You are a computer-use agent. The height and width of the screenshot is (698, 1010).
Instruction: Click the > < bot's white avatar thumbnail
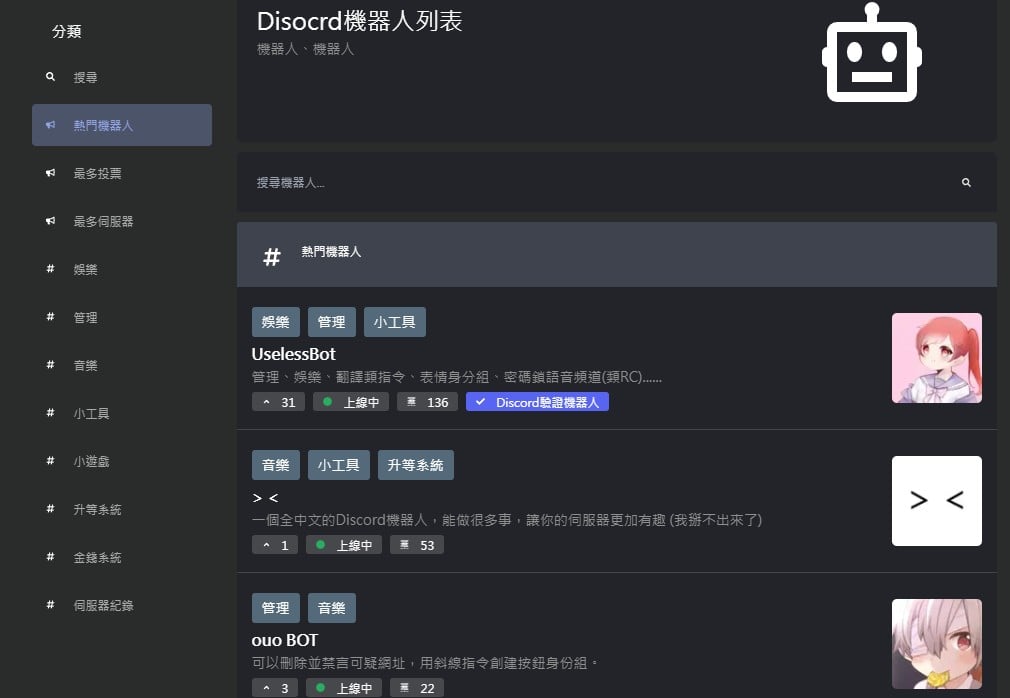click(937, 501)
